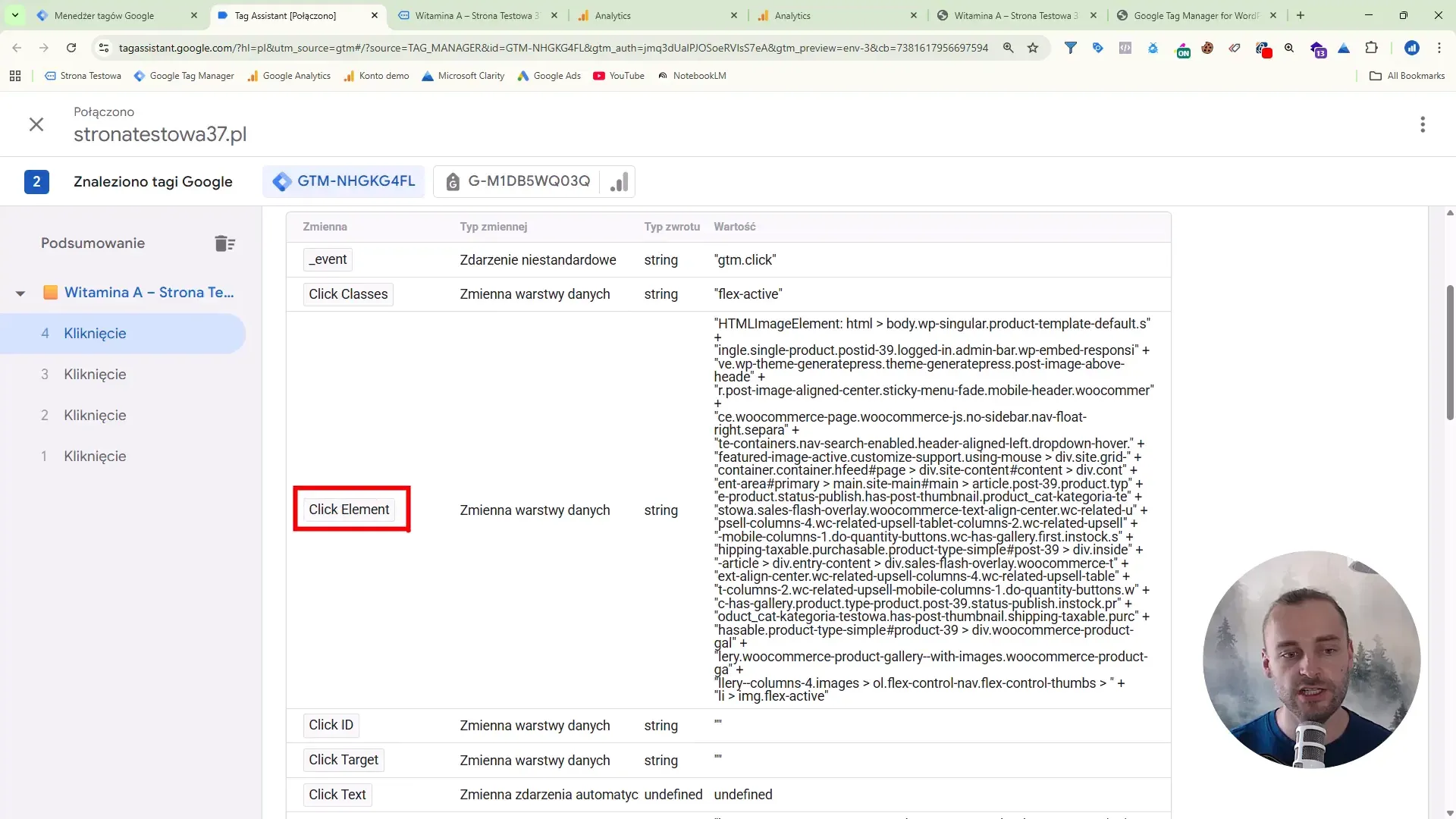Click the Click Target variable chip

click(344, 760)
